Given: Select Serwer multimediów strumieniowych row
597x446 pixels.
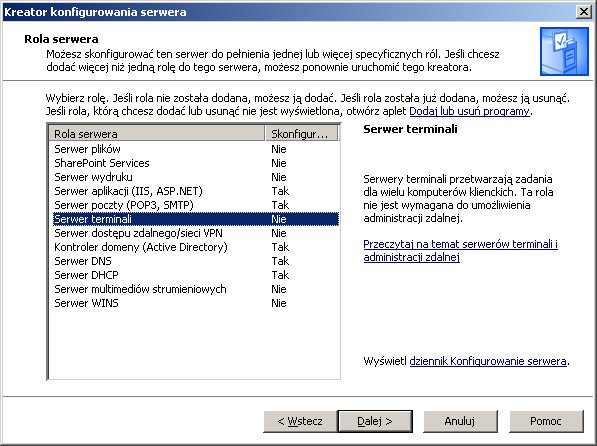Looking at the screenshot, I should point(196,289).
